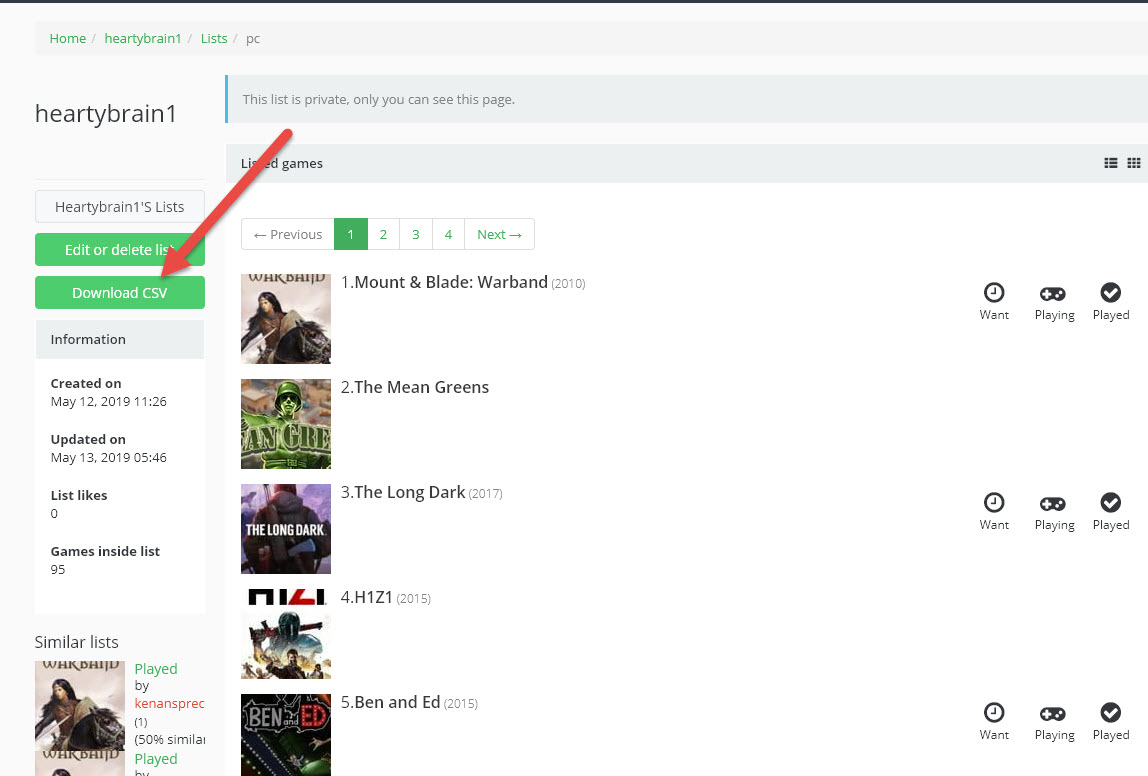Open first similar list named Played

click(x=156, y=668)
